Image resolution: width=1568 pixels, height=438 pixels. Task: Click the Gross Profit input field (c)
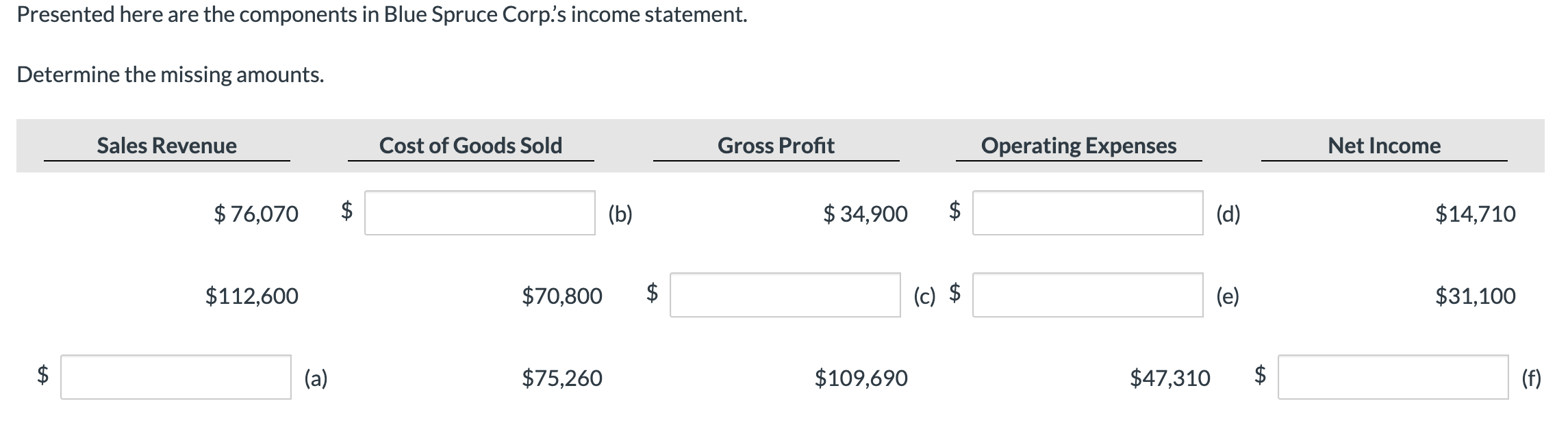(785, 296)
